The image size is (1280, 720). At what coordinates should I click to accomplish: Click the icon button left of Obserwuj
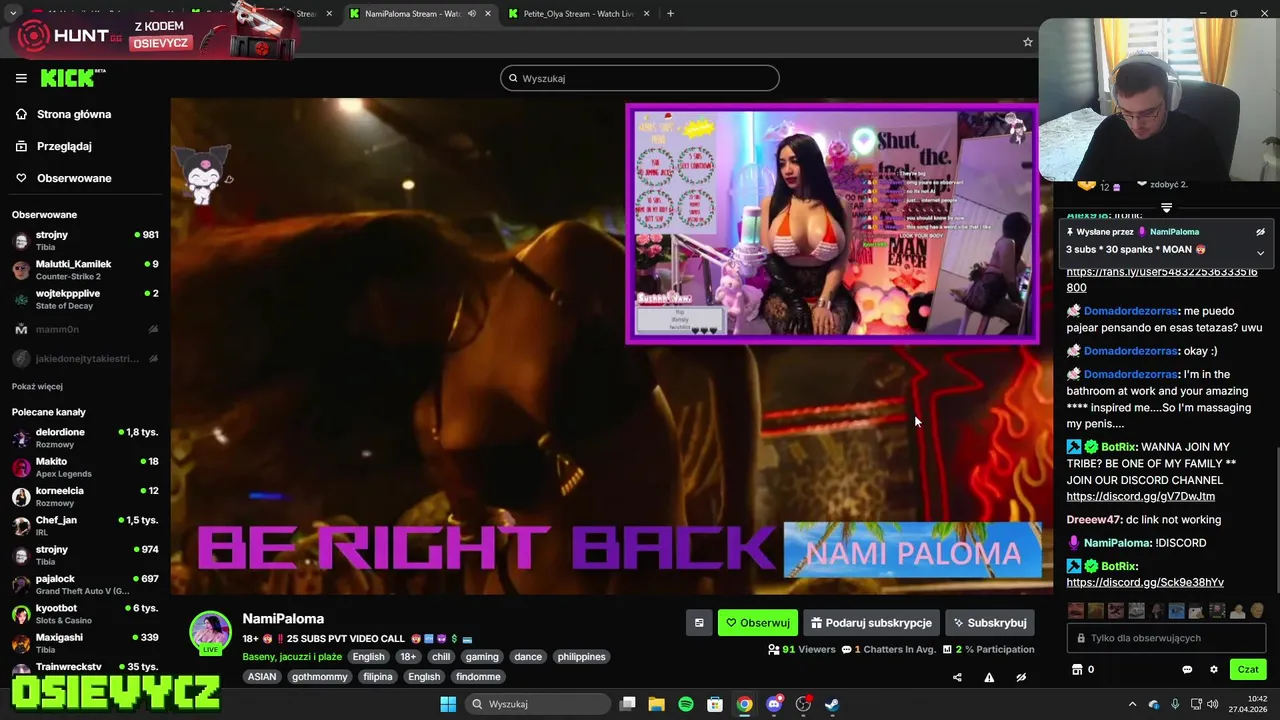(699, 623)
